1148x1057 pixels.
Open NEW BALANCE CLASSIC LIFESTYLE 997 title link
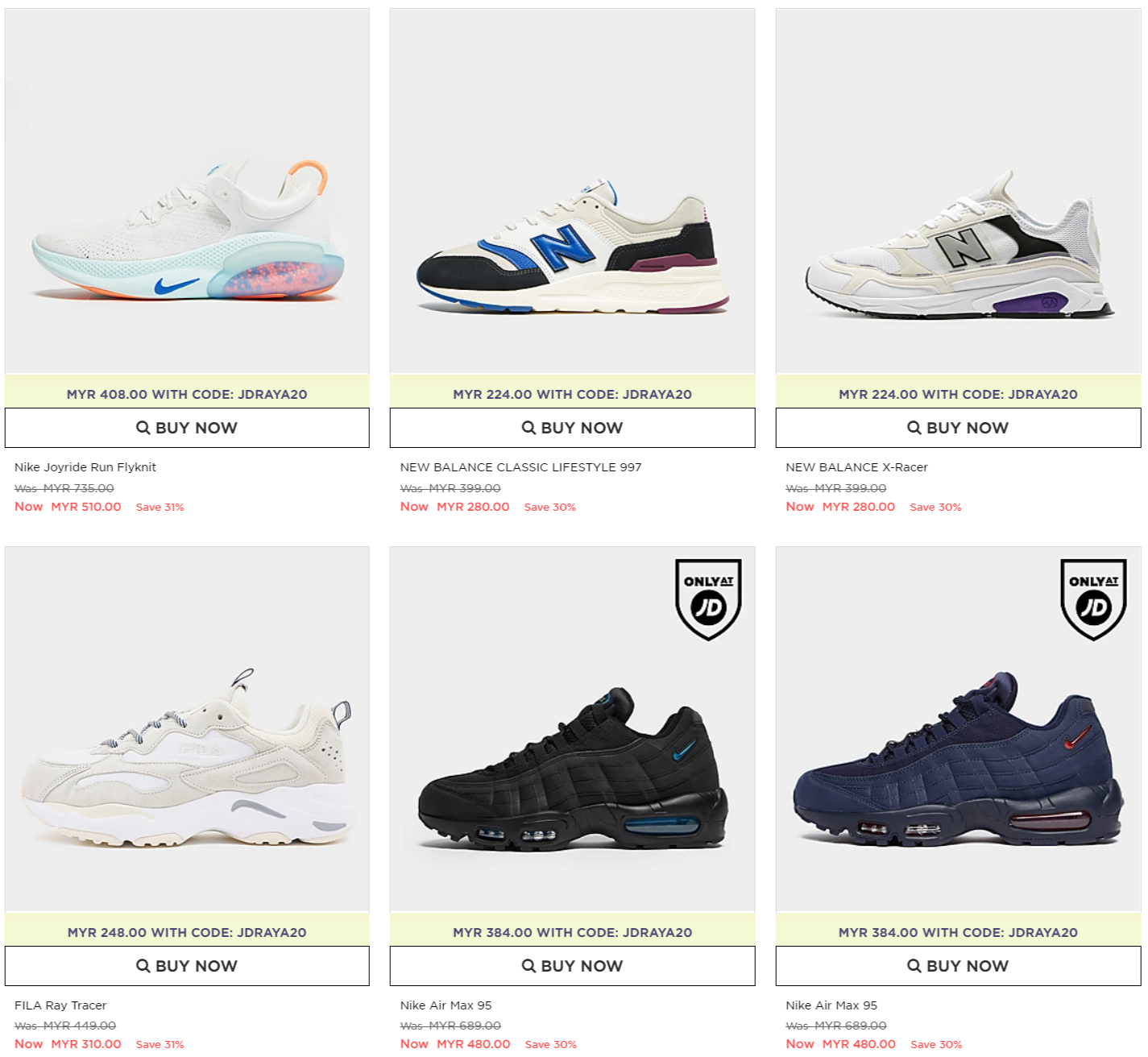click(x=521, y=467)
